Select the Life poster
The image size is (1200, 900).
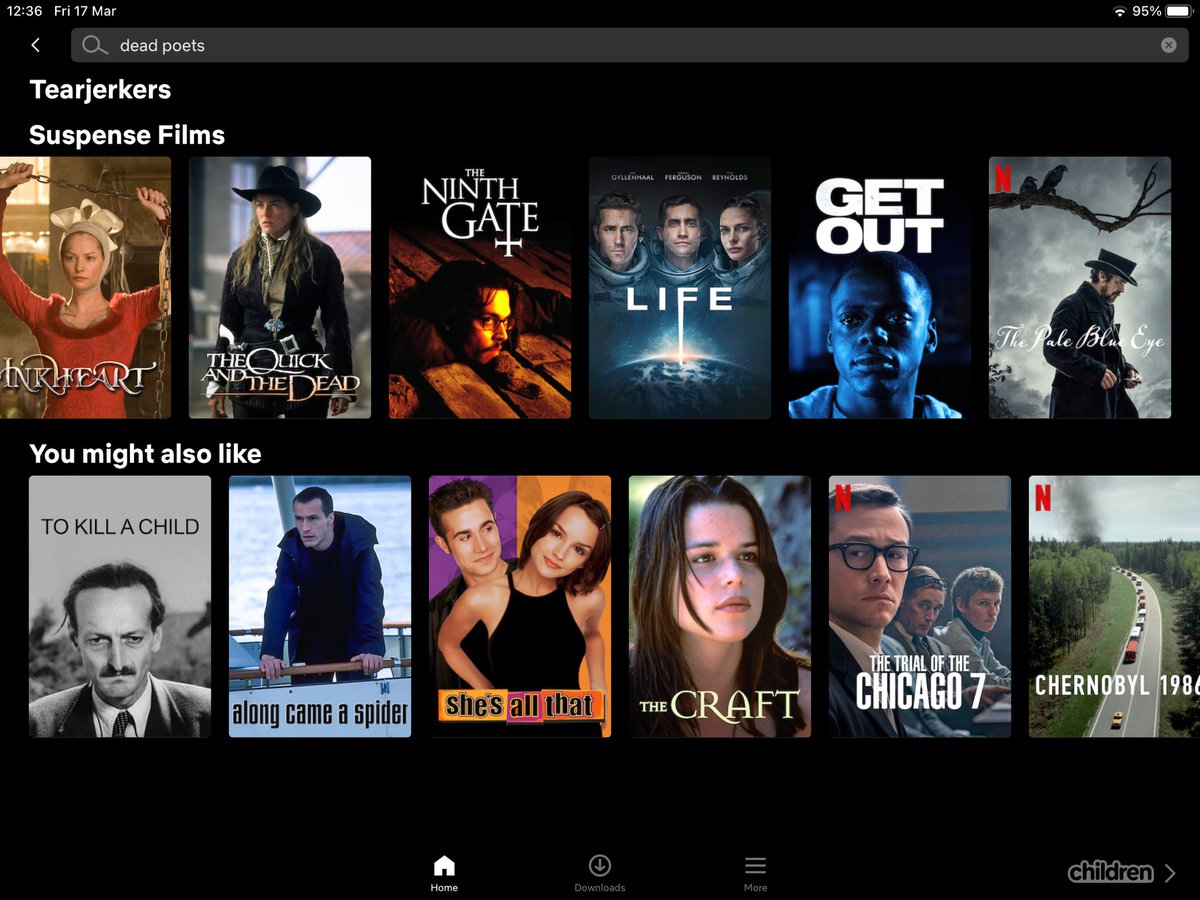pos(680,287)
